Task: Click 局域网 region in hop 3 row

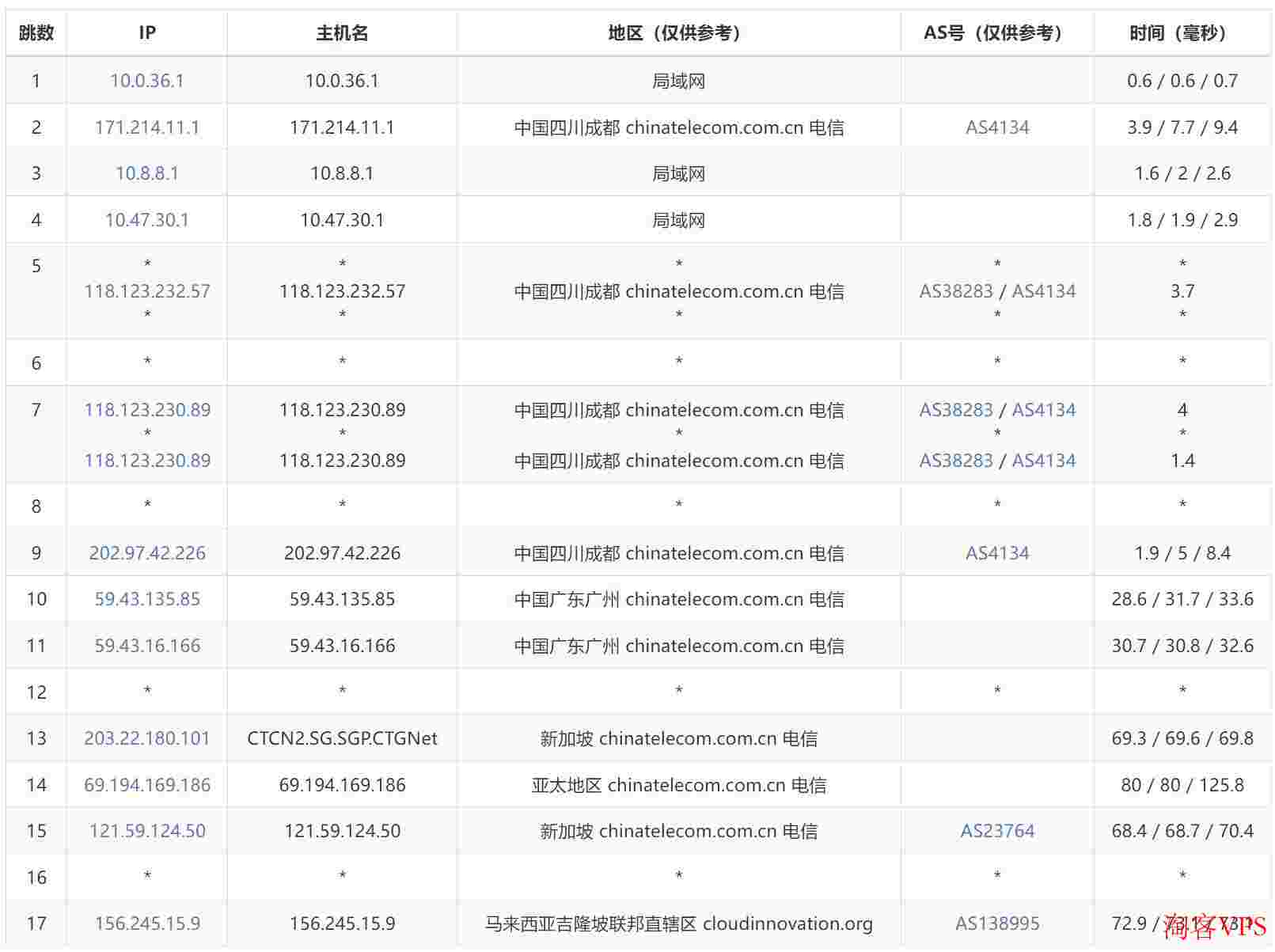Action: click(x=679, y=173)
